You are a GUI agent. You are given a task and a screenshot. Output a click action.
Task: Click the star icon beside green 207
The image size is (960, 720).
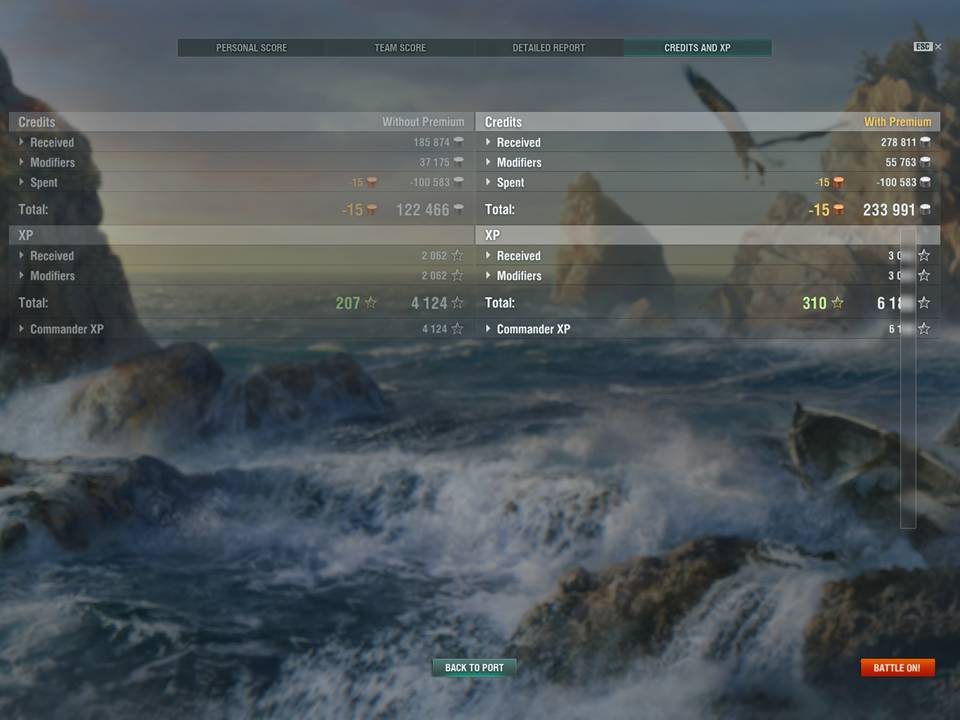pos(370,302)
